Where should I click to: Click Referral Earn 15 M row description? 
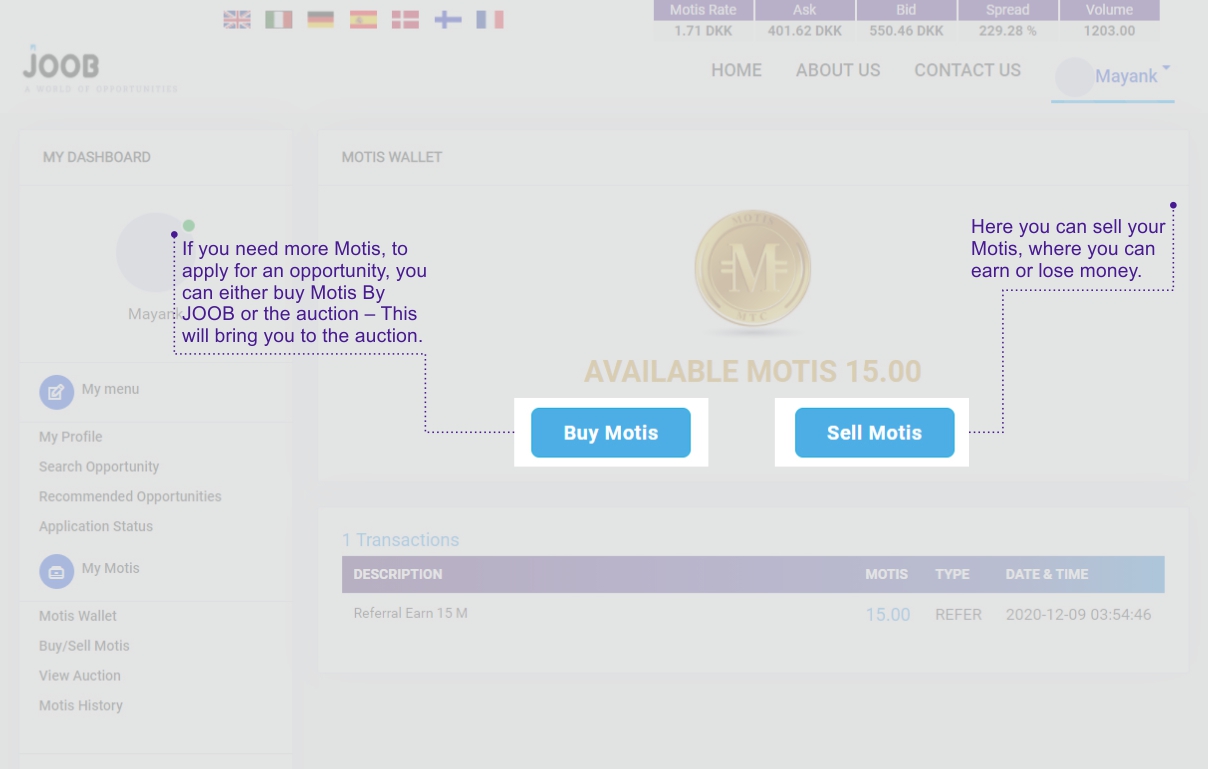pos(411,613)
